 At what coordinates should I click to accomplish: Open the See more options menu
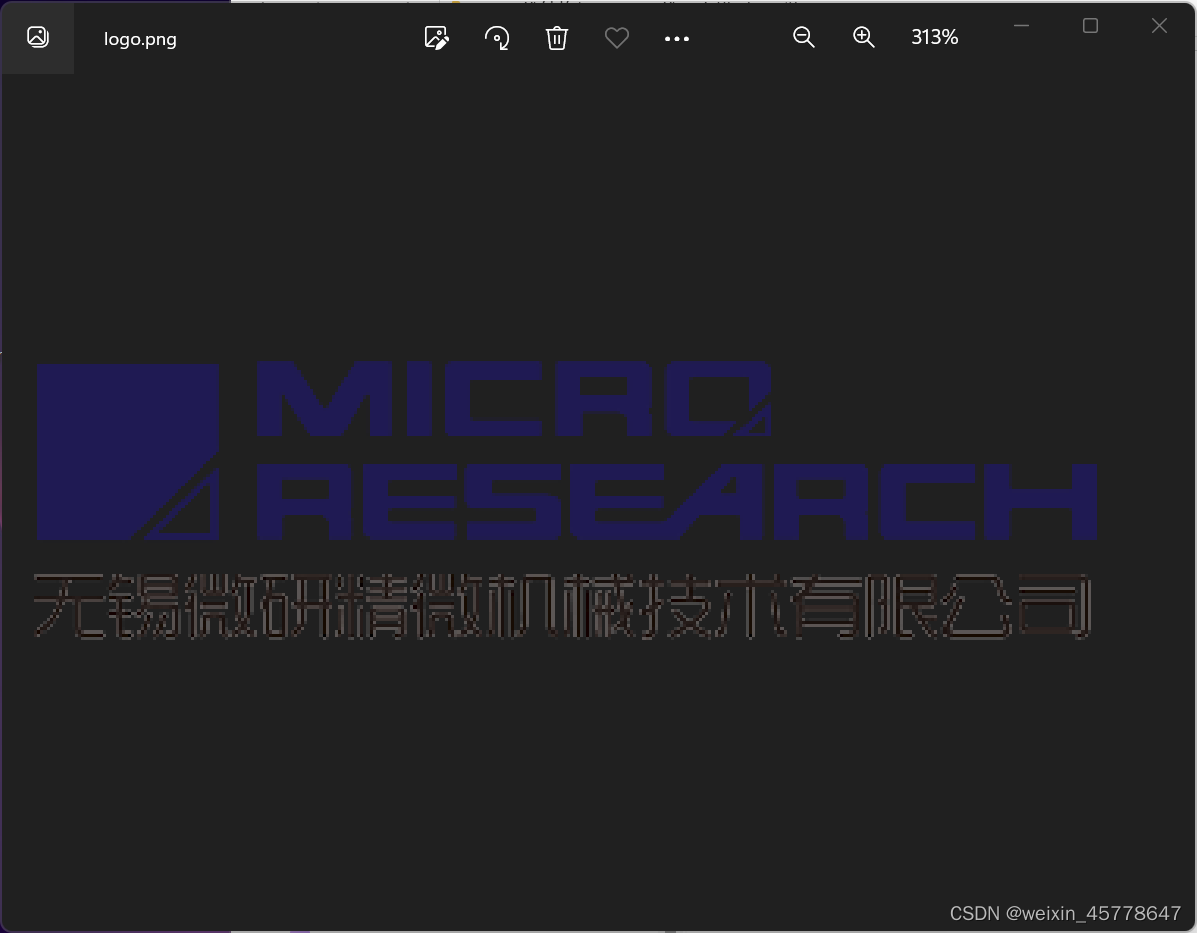pos(676,38)
